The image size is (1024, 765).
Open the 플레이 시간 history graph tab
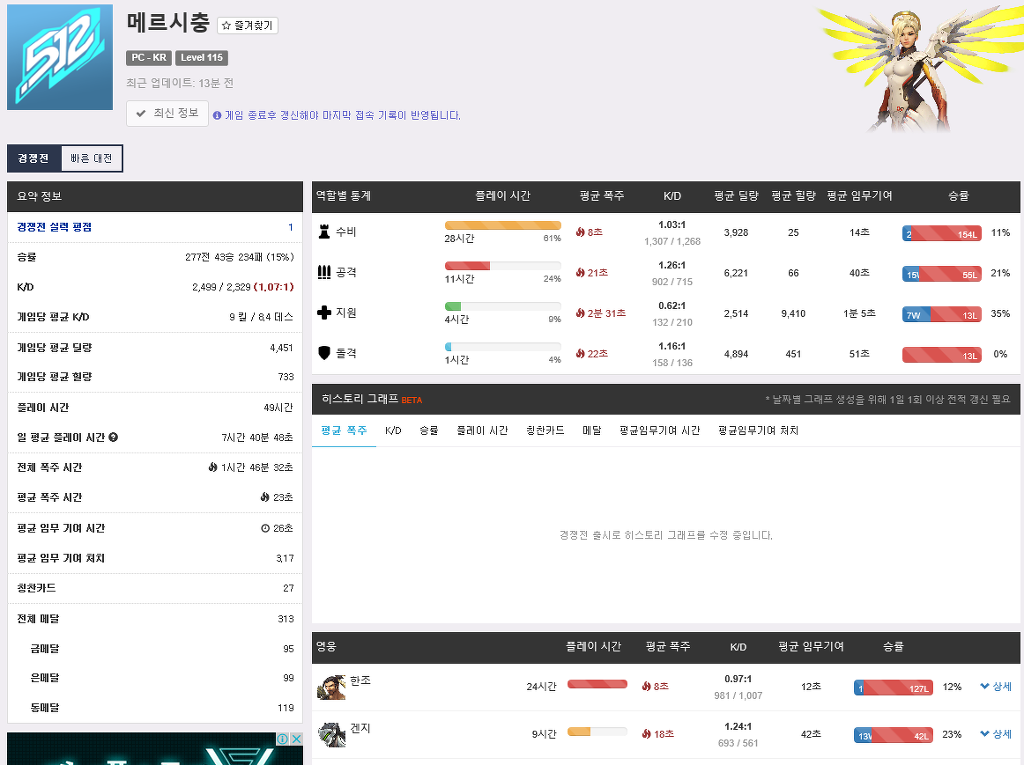pos(482,431)
